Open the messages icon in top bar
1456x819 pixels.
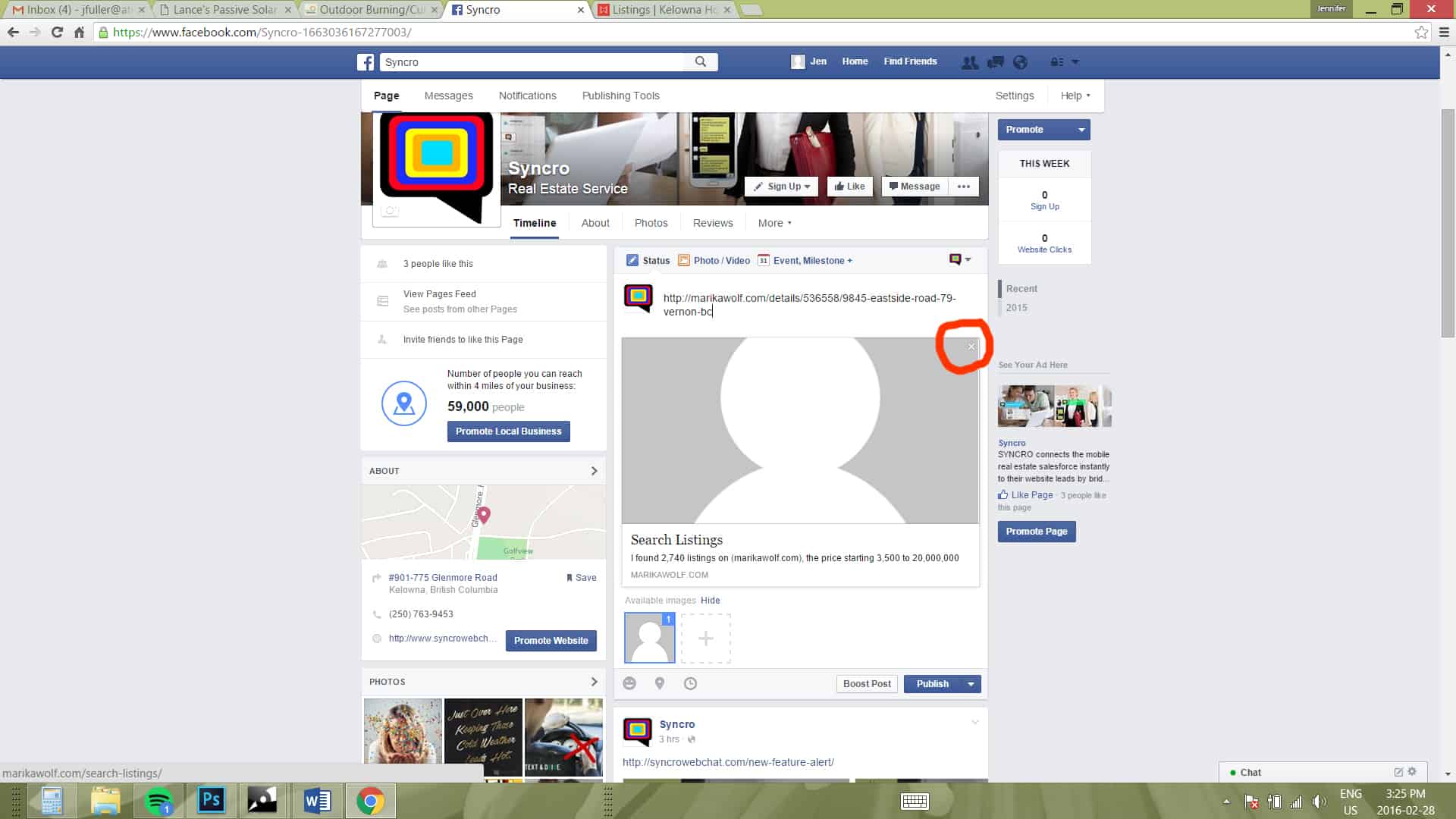(995, 62)
